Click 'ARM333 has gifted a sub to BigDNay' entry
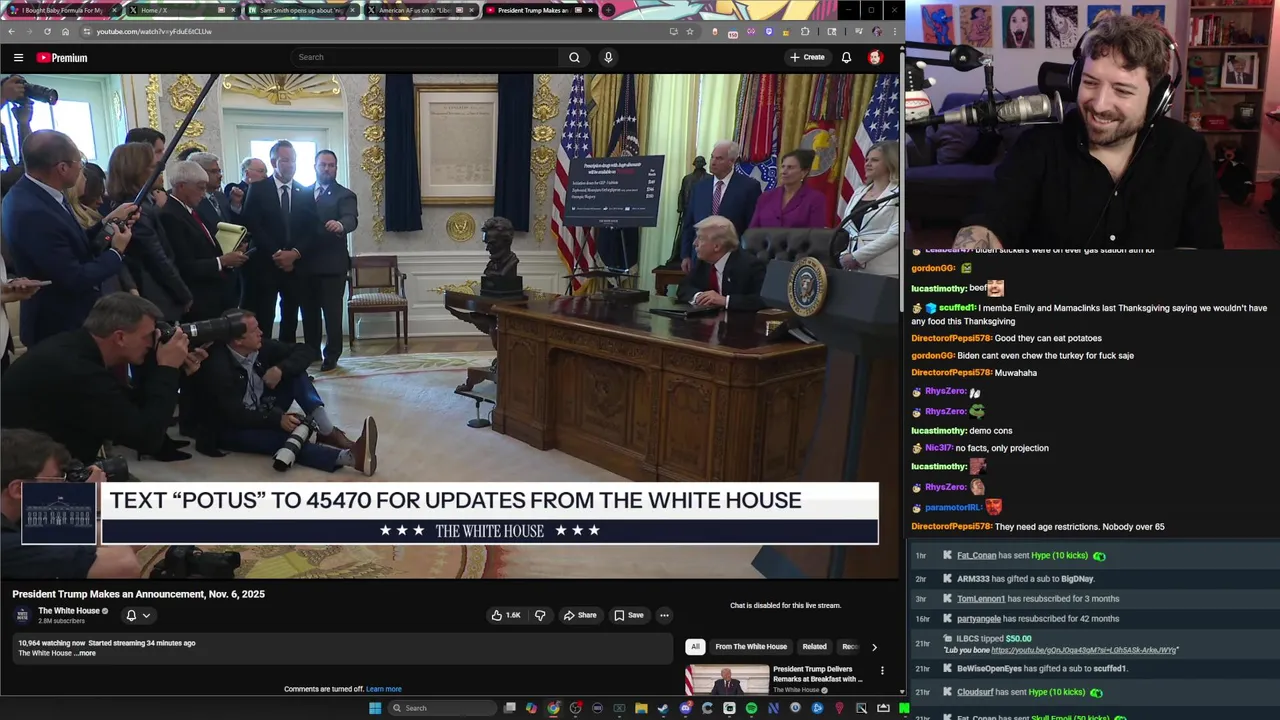This screenshot has width=1280, height=720. (x=1025, y=579)
